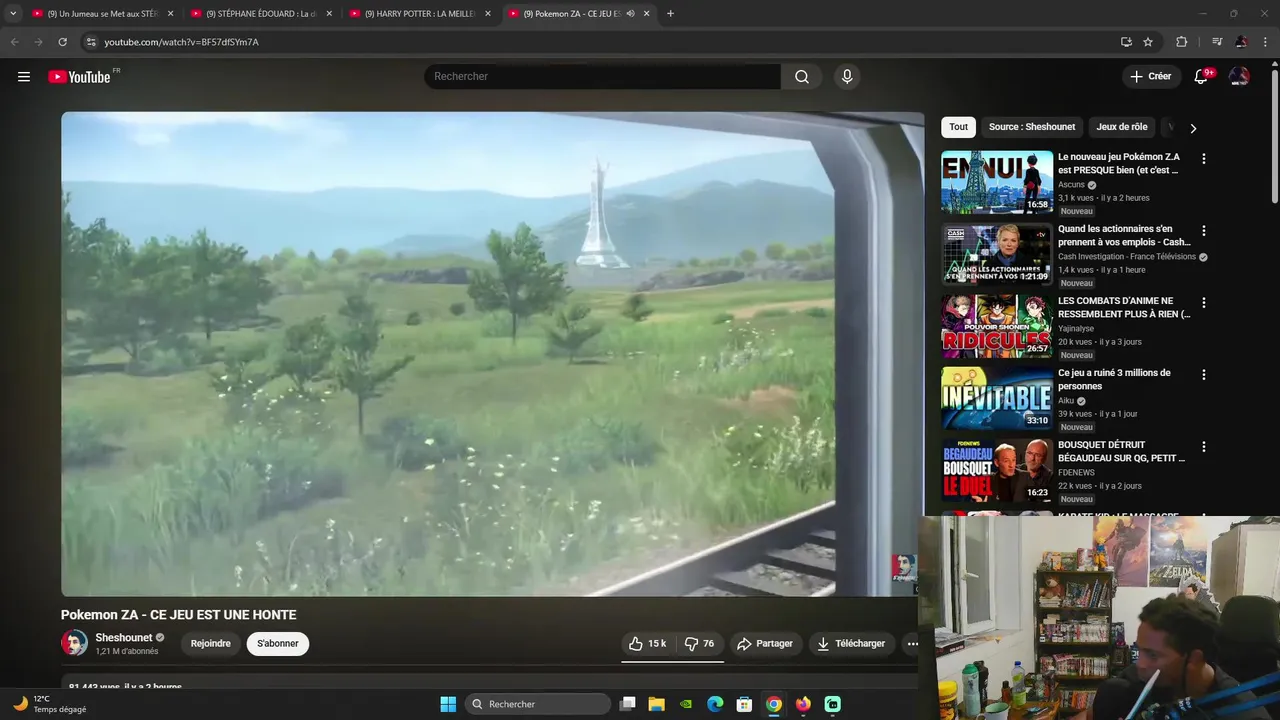The image size is (1280, 720).
Task: Dislike the video with thumbs down
Action: click(x=700, y=644)
